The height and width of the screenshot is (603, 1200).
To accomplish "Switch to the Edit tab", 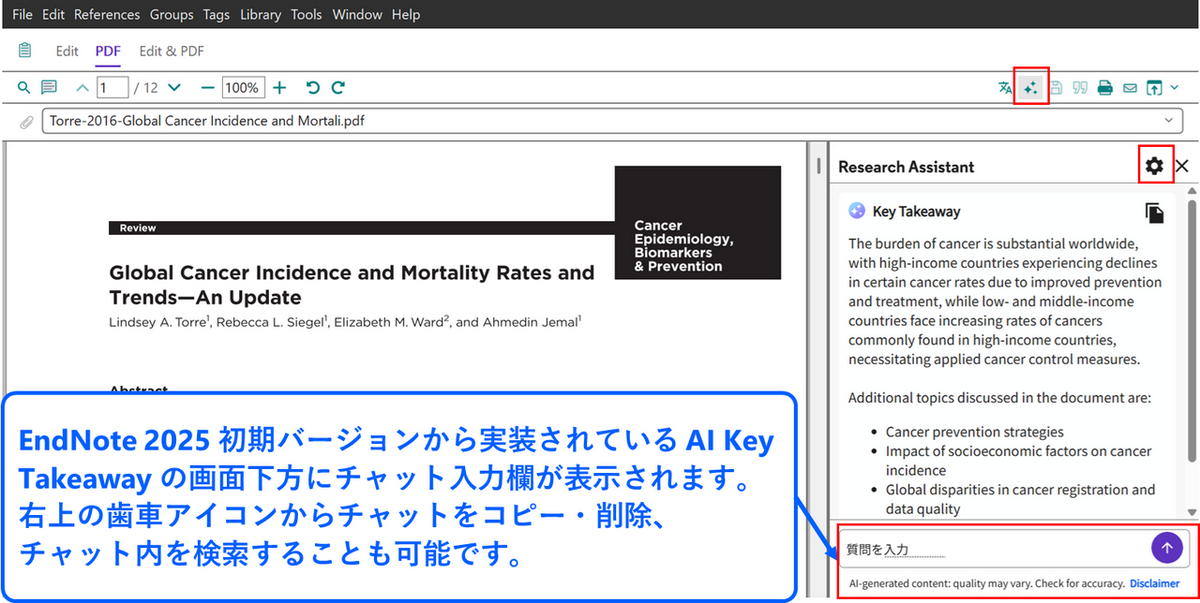I will 67,51.
